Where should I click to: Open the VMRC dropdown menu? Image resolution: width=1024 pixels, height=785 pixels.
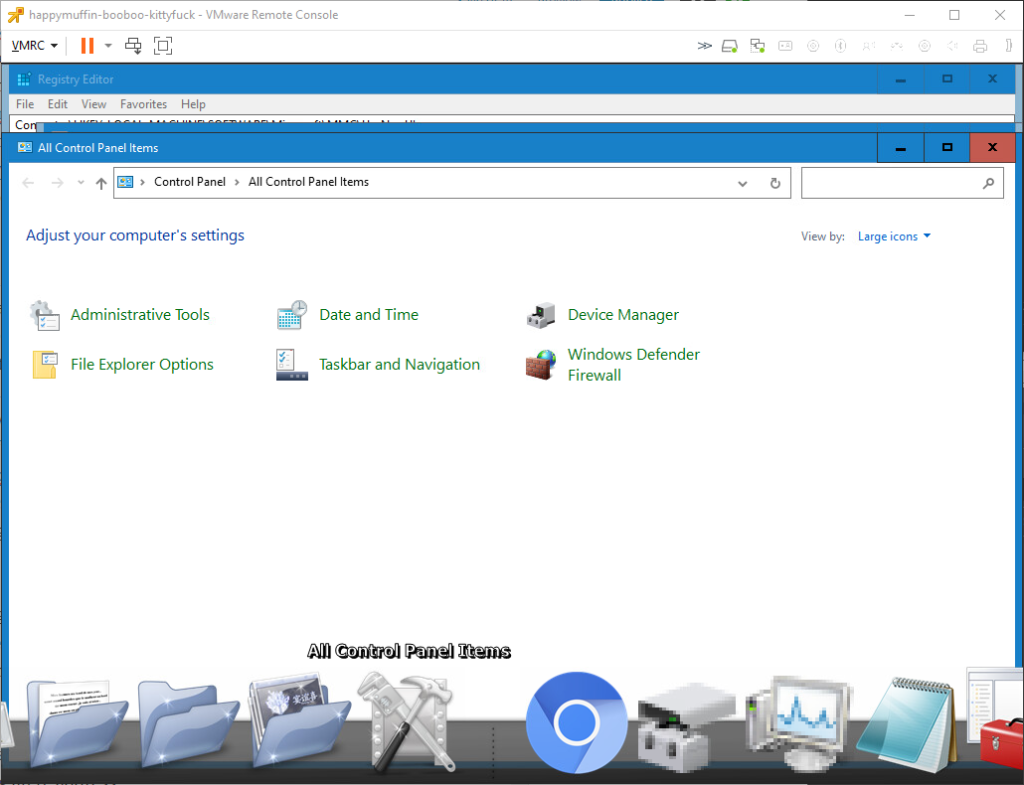pos(34,45)
